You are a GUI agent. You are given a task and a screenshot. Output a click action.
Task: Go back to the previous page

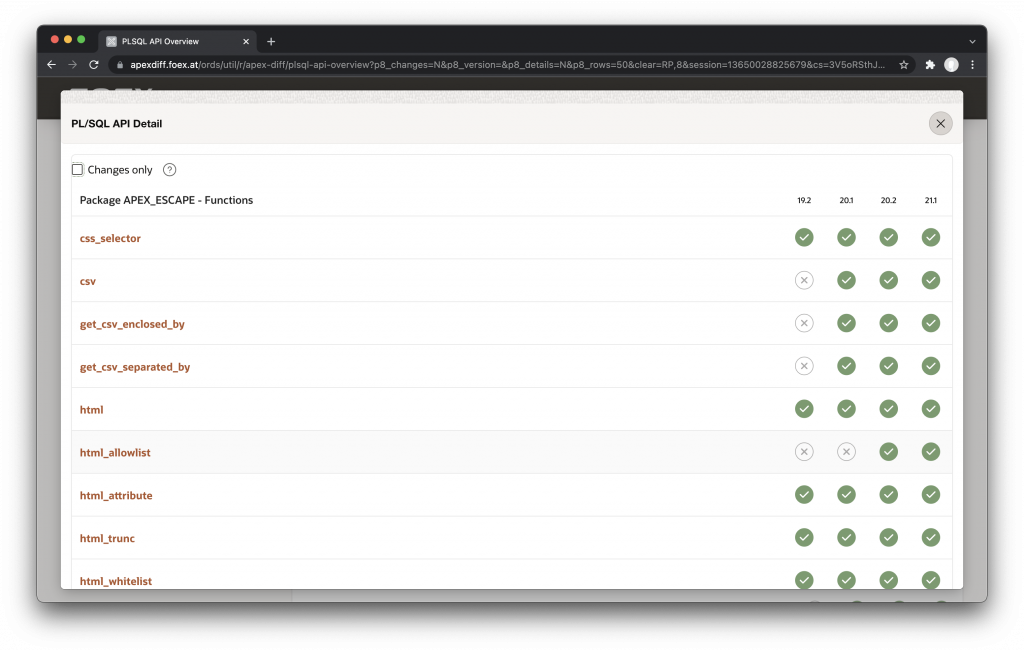[x=52, y=65]
